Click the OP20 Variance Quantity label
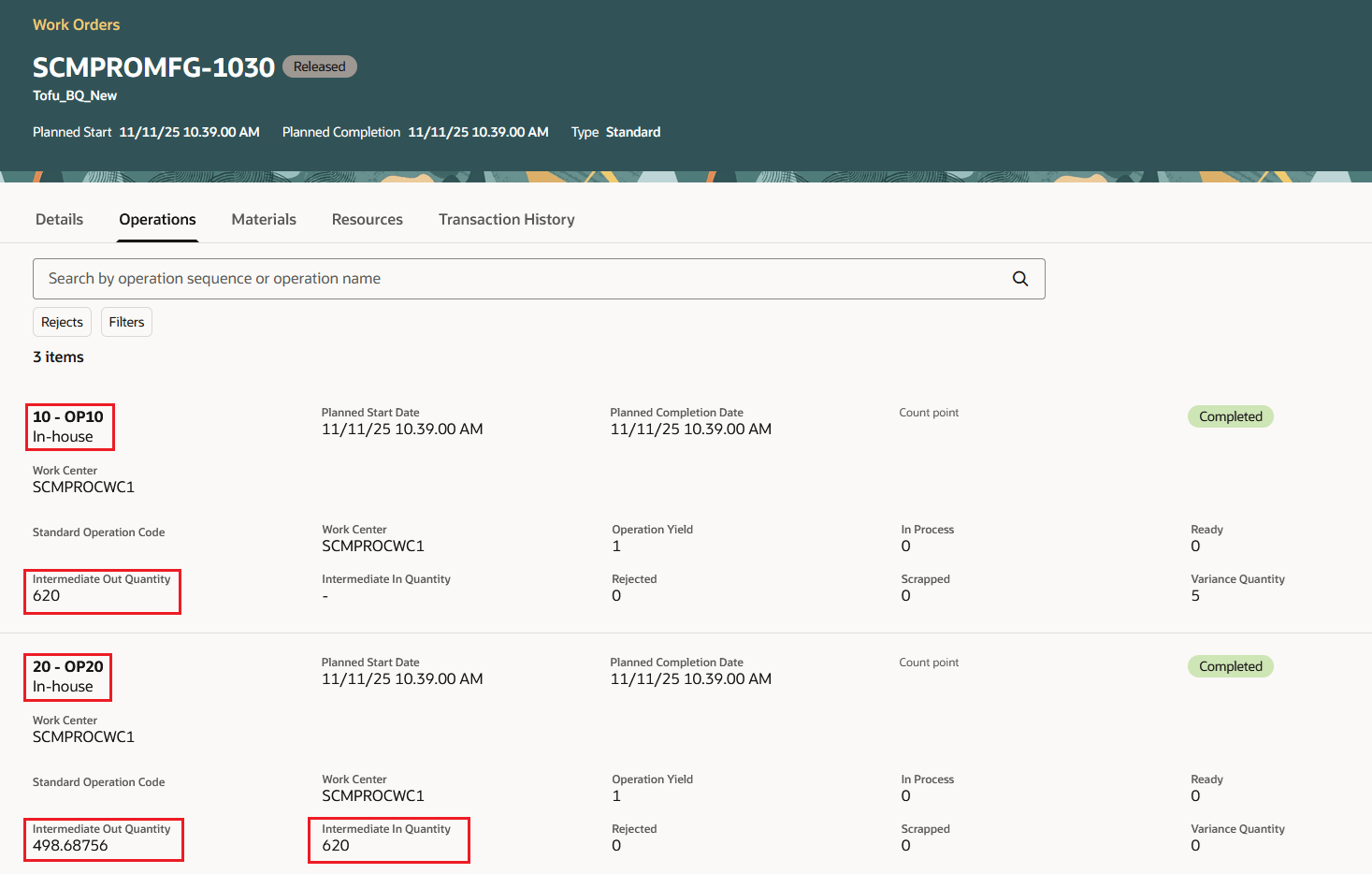The image size is (1372, 874). pyautogui.click(x=1237, y=829)
